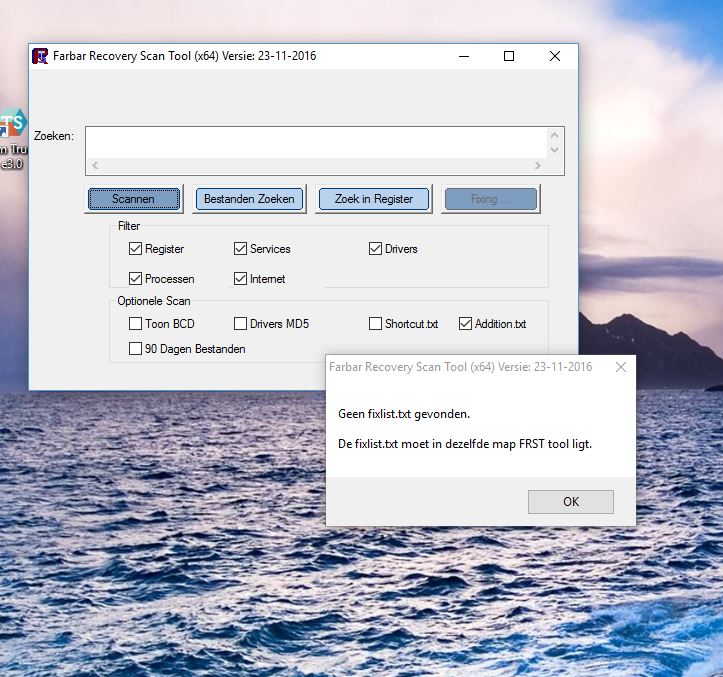Click the Zoeken: label
723x677 pixels.
pos(53,136)
